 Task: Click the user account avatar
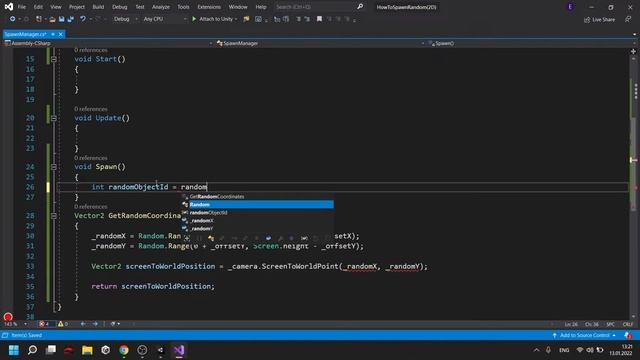coord(570,7)
